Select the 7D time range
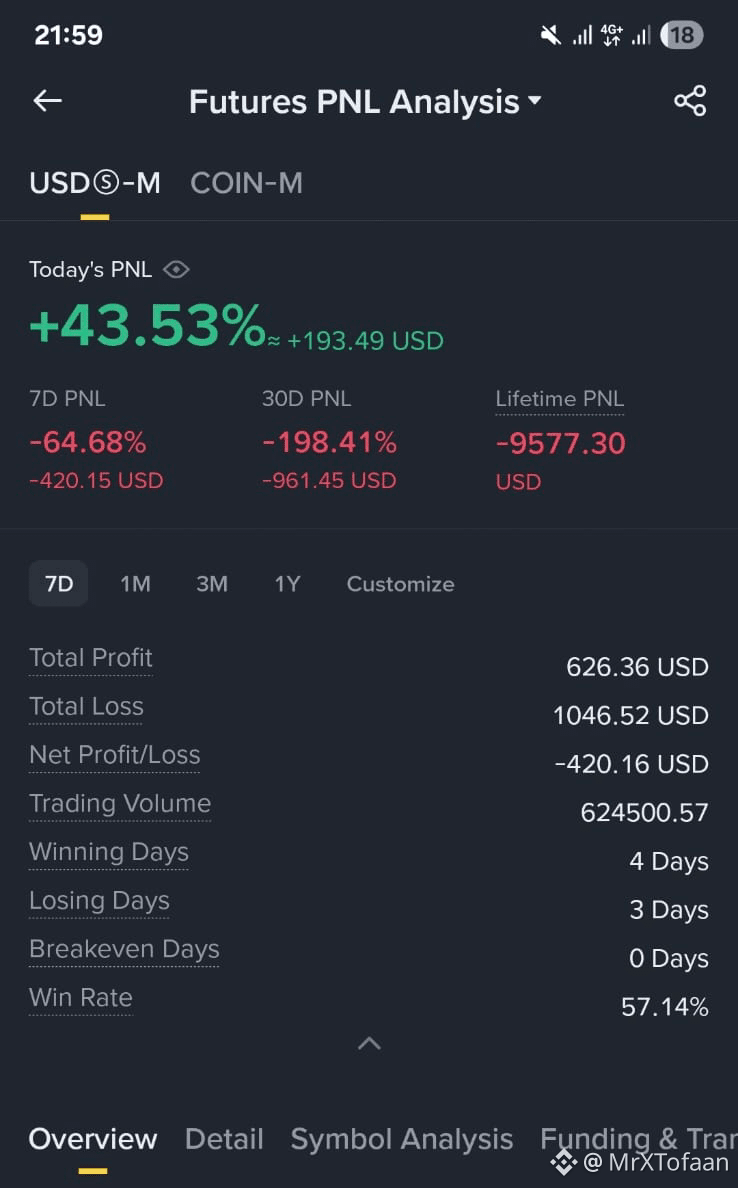This screenshot has width=738, height=1188. pyautogui.click(x=59, y=583)
